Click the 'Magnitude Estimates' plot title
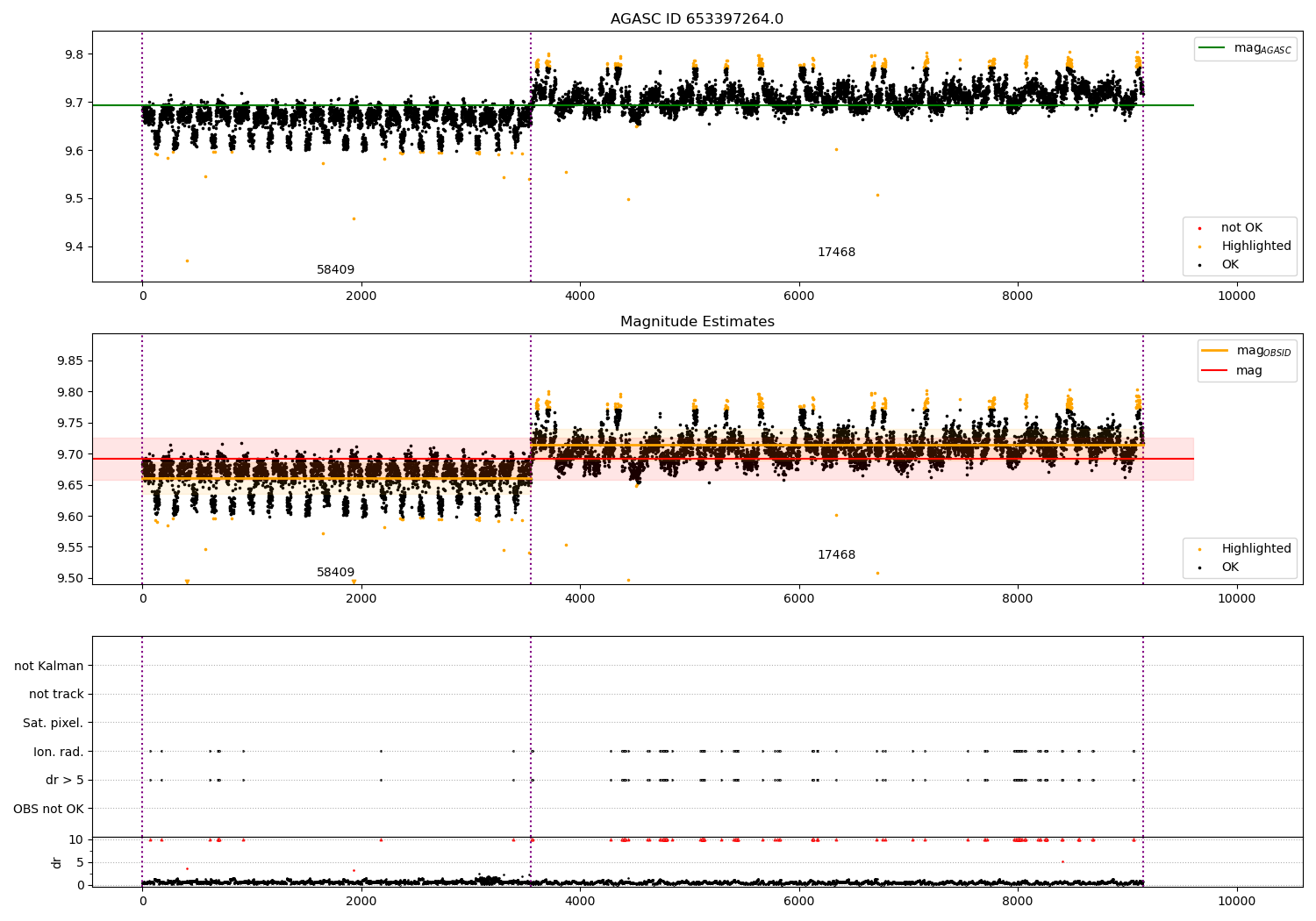 click(x=697, y=322)
